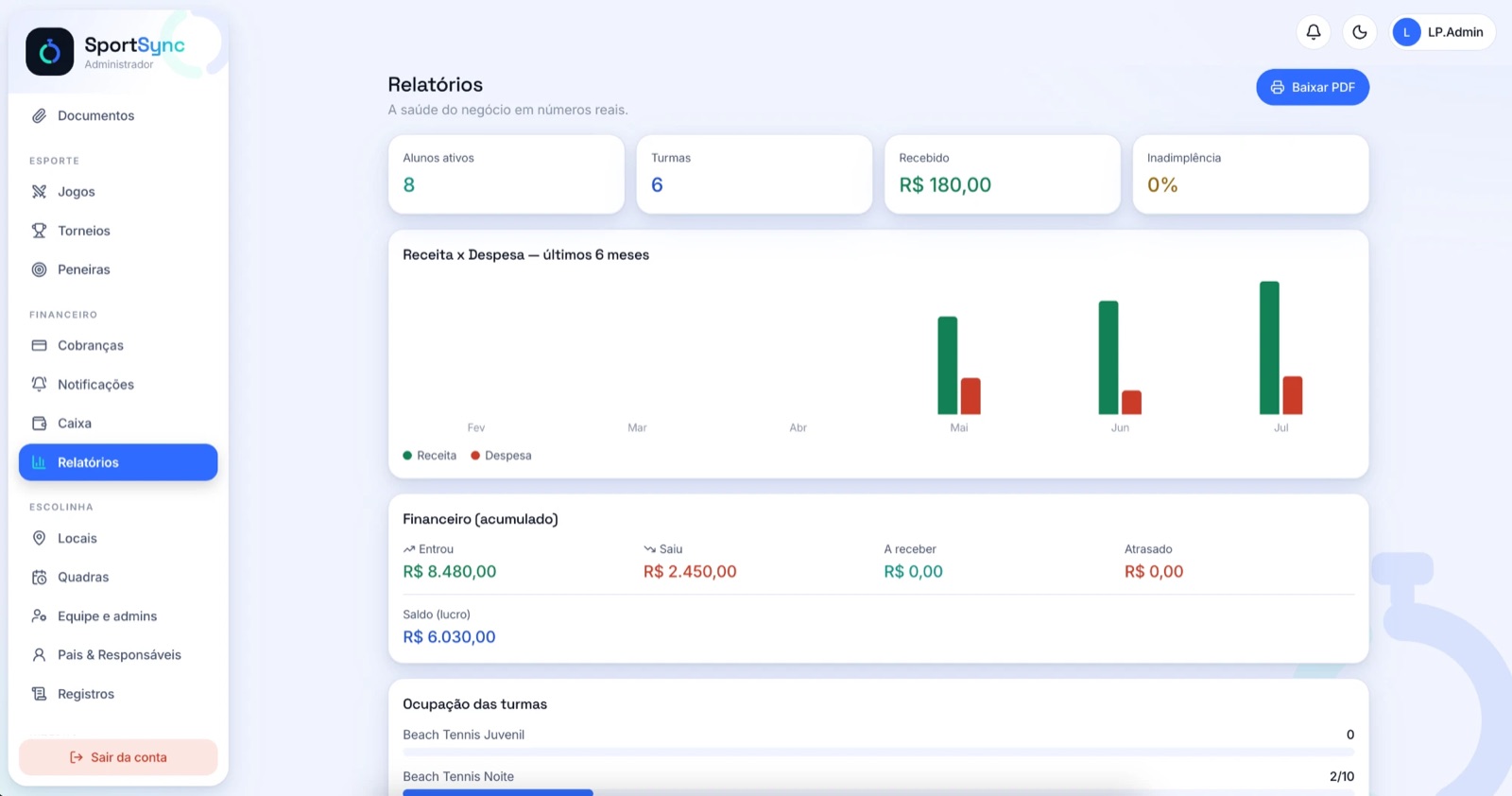Screen dimensions: 1512x796
Task: Go to Peneiras via the target icon
Action: coord(39,269)
